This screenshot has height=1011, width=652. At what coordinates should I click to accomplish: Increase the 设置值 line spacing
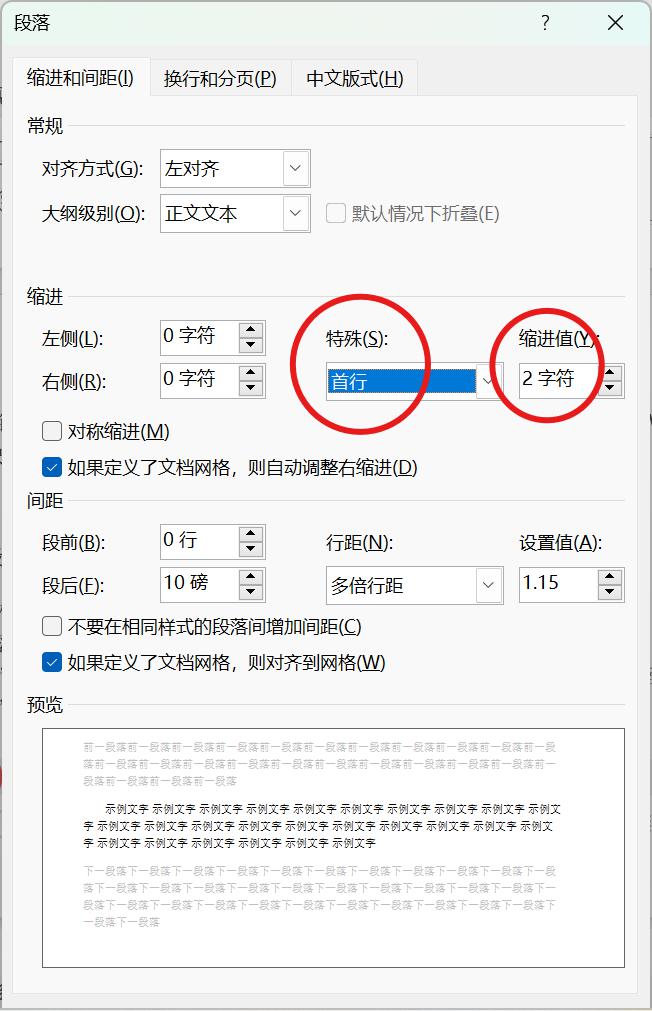click(x=610, y=576)
